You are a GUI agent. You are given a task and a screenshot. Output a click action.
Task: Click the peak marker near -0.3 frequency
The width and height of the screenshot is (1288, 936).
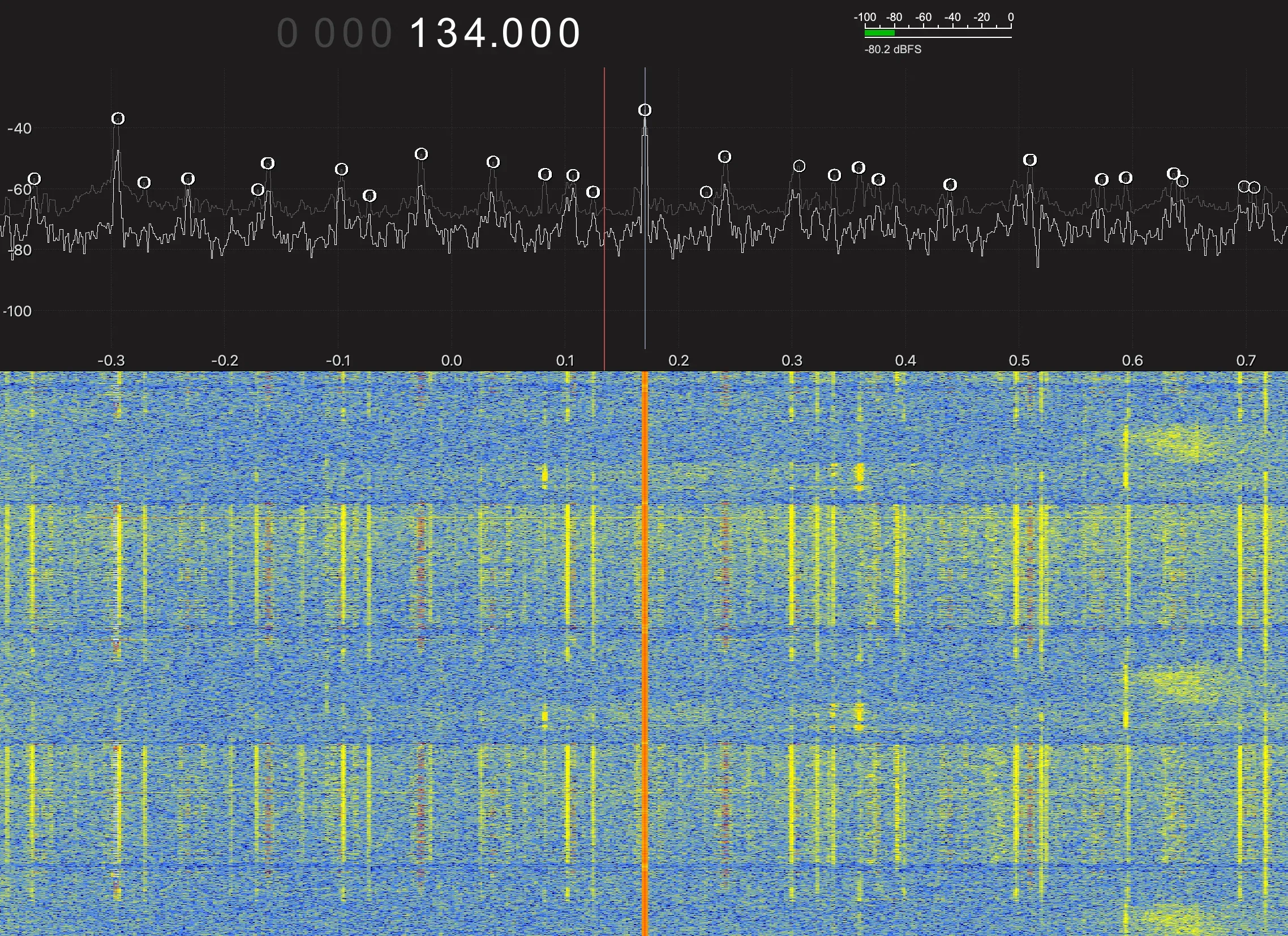click(118, 119)
